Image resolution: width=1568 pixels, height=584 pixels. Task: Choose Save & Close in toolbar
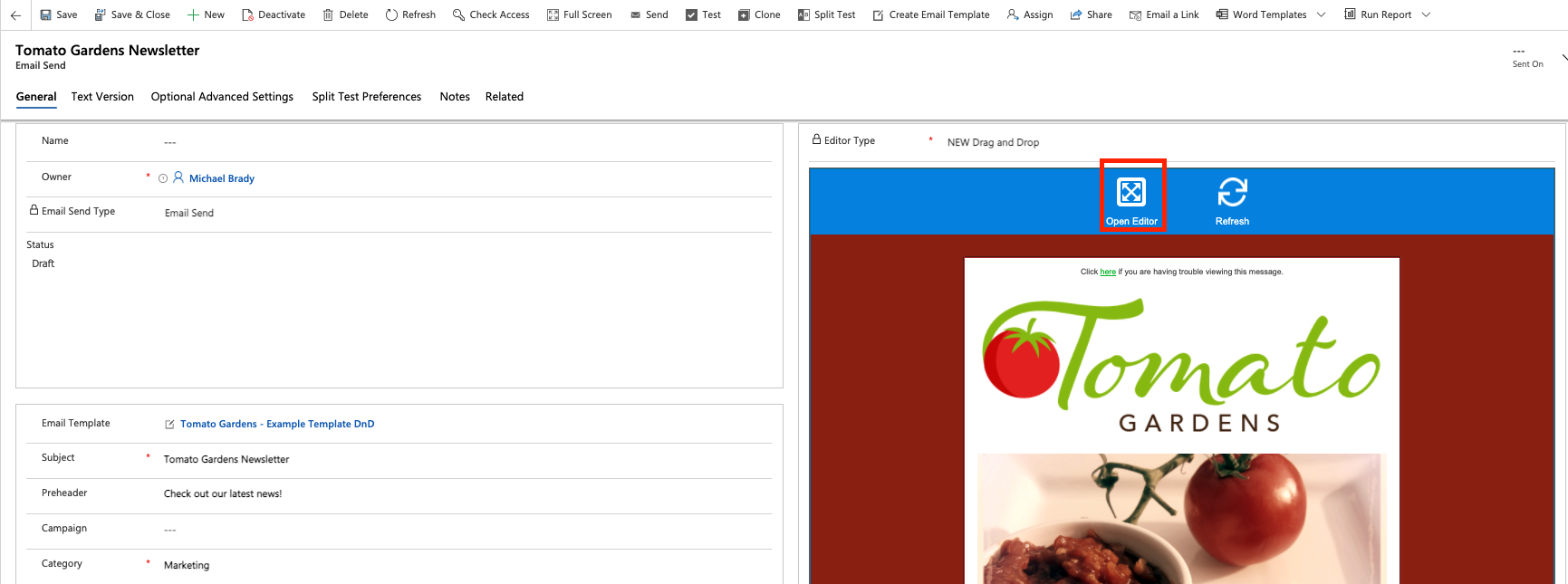pyautogui.click(x=132, y=14)
